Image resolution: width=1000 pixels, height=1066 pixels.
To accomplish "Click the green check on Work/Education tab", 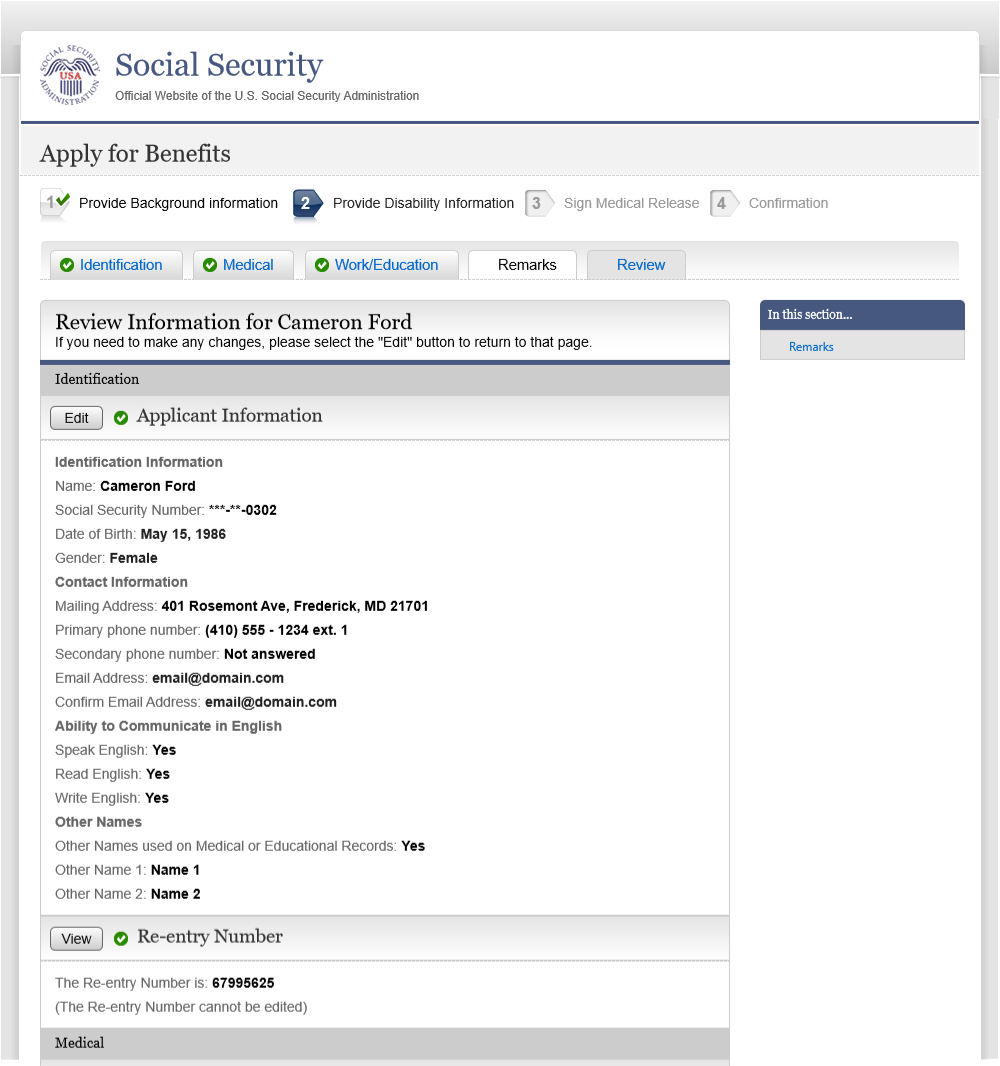I will pyautogui.click(x=322, y=265).
